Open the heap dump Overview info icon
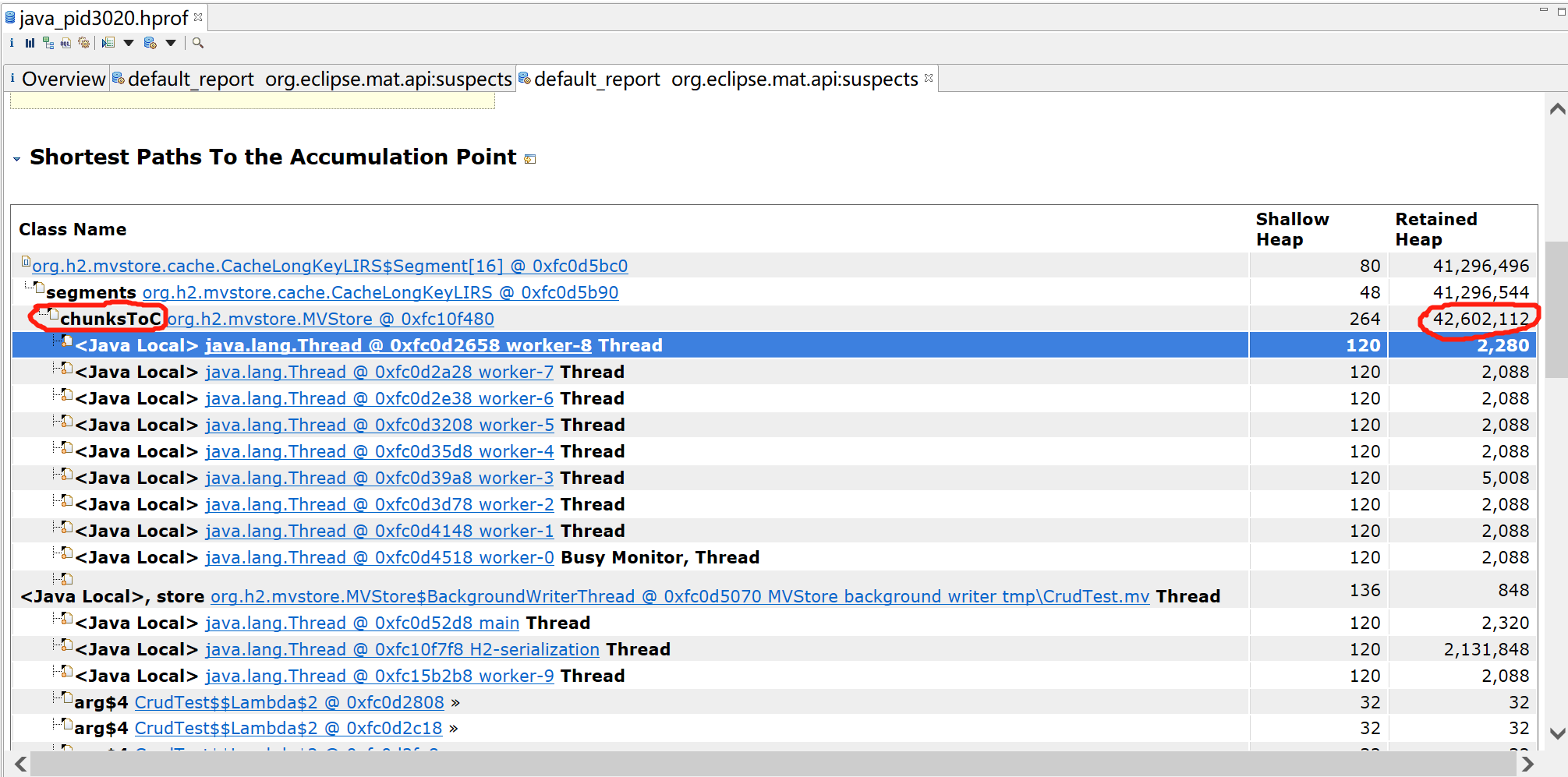Viewport: 1568px width, 777px height. coord(11,43)
